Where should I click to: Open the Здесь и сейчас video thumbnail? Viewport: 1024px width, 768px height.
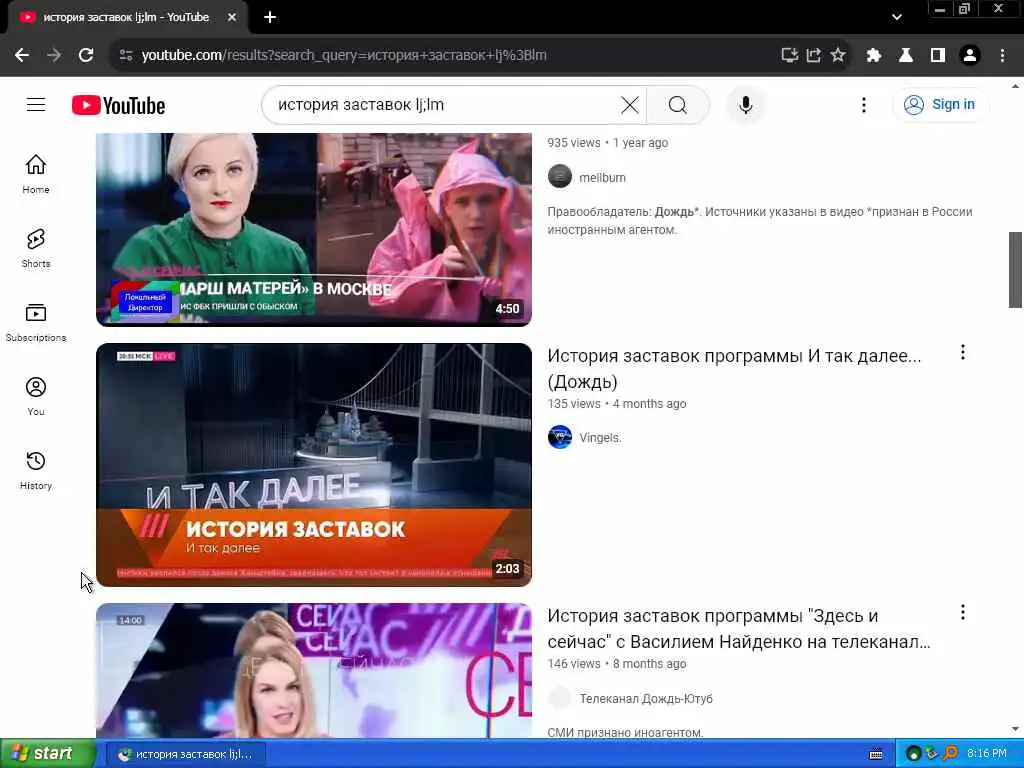pyautogui.click(x=313, y=671)
